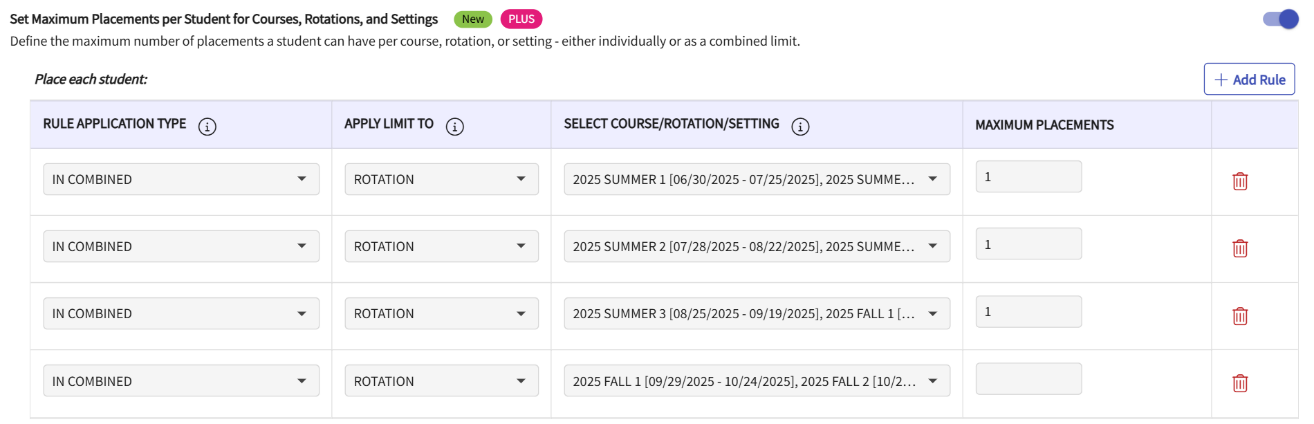Click first row's Maximum Placements field
Screen dimensions: 1314x424
[x=1028, y=177]
